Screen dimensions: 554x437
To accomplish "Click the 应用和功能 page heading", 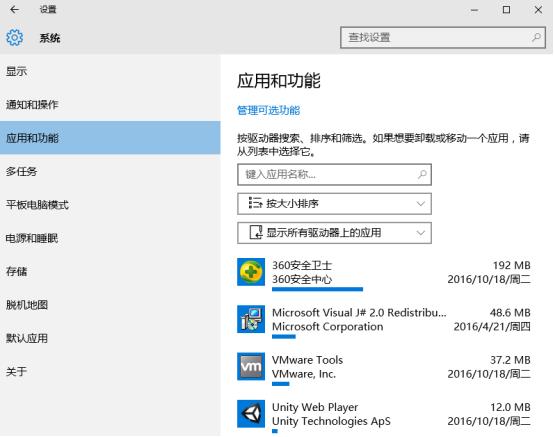I will click(x=278, y=81).
